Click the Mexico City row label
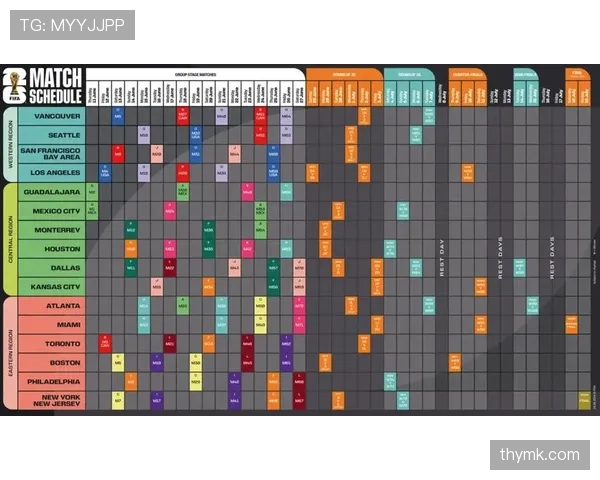This screenshot has width=600, height=480. point(52,211)
